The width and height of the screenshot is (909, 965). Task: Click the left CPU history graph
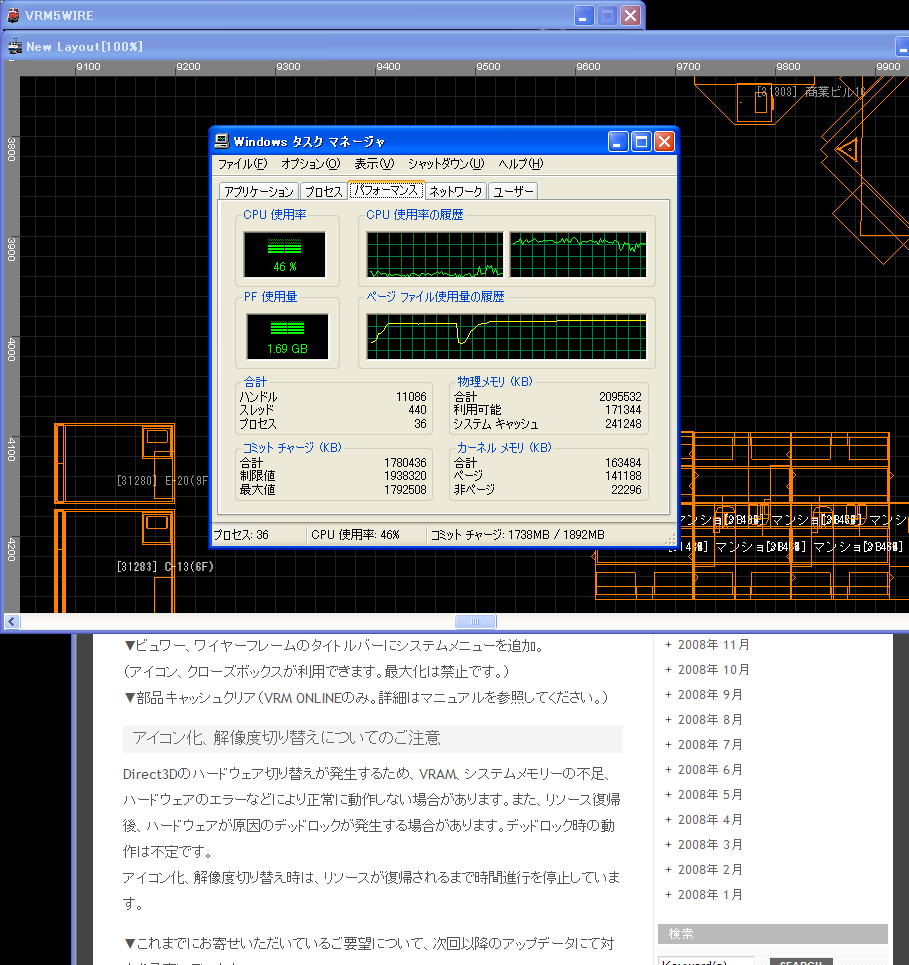coord(434,254)
